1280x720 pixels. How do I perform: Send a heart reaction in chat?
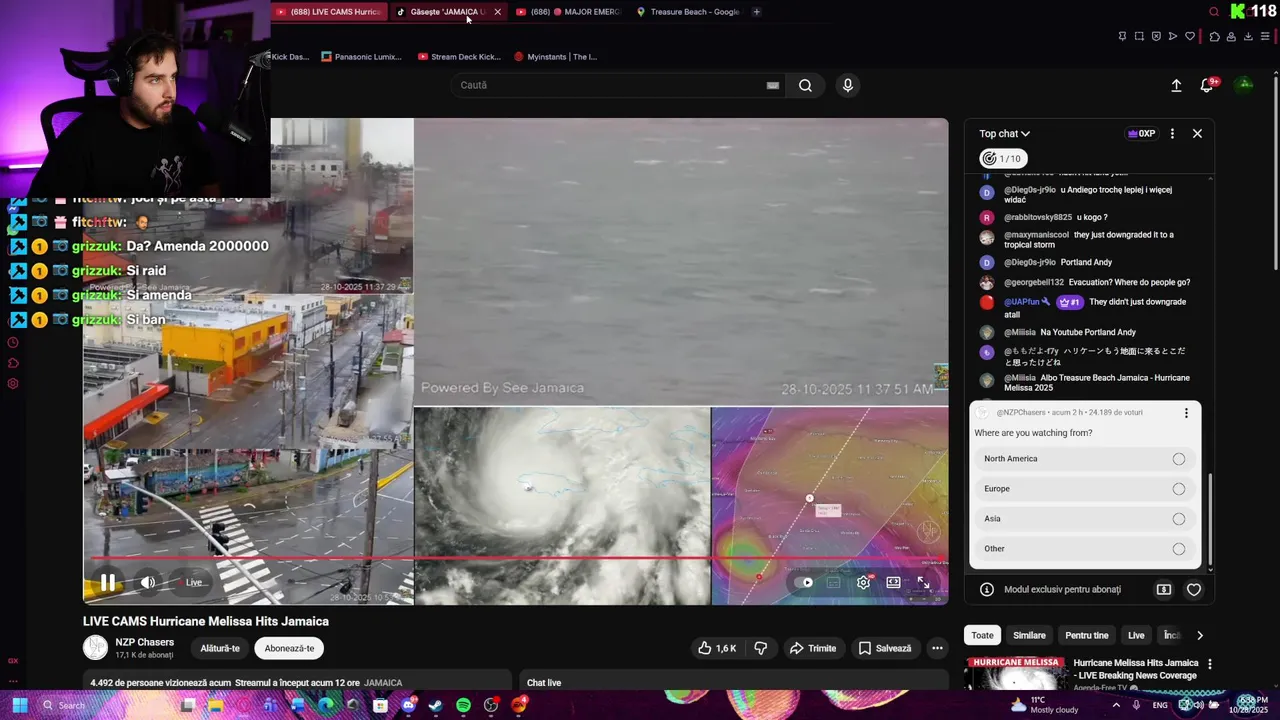coord(1194,590)
